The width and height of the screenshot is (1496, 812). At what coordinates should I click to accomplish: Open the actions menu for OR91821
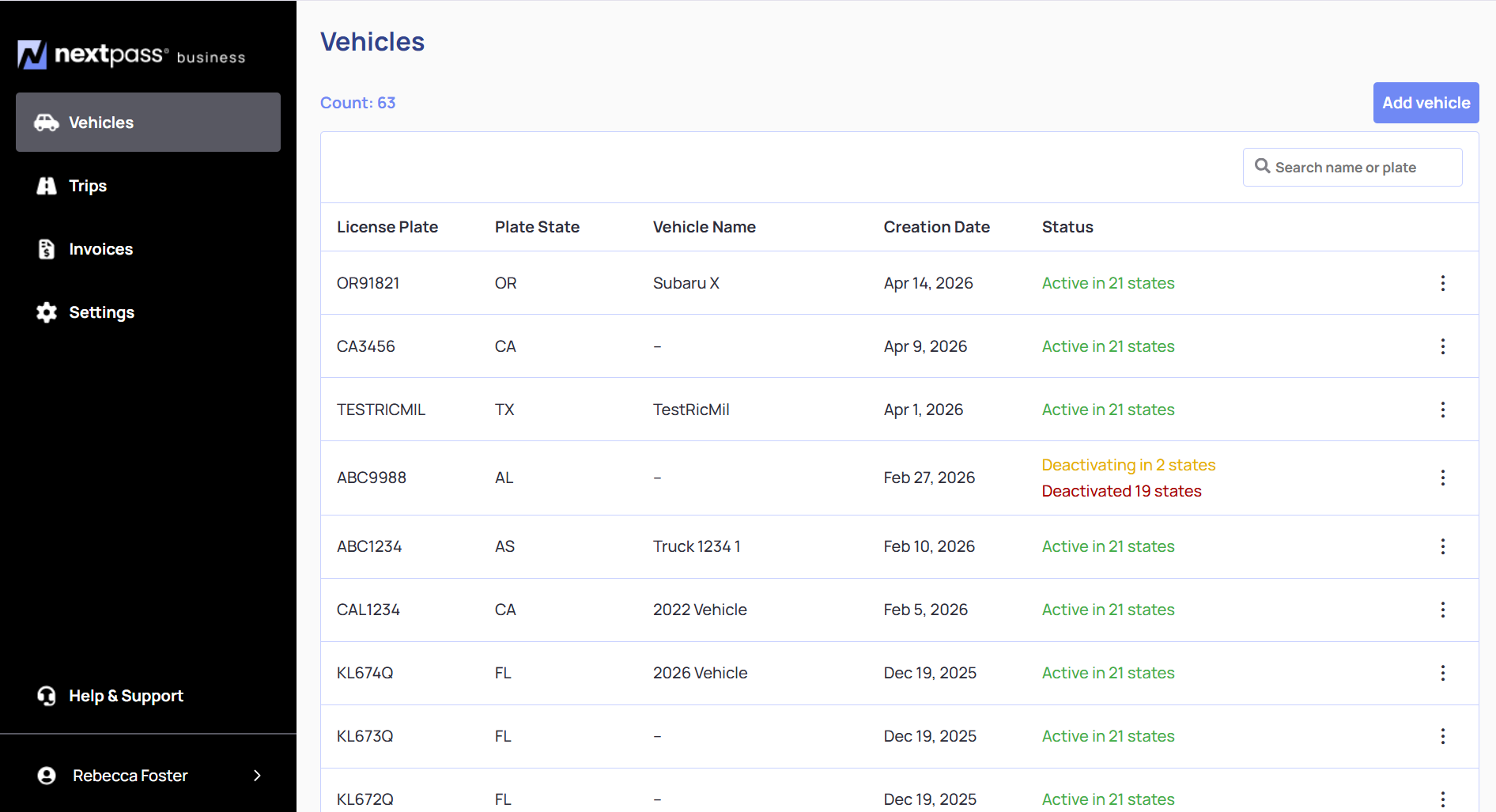(x=1443, y=283)
